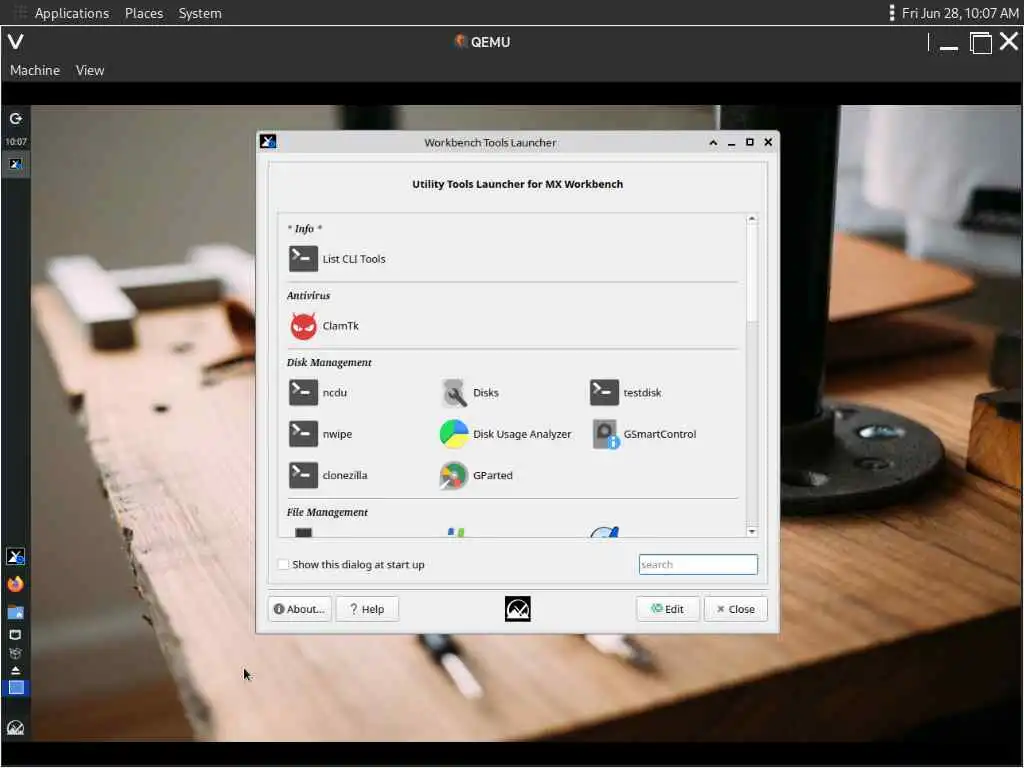The height and width of the screenshot is (768, 1024).
Task: Click About... button
Action: pos(299,609)
